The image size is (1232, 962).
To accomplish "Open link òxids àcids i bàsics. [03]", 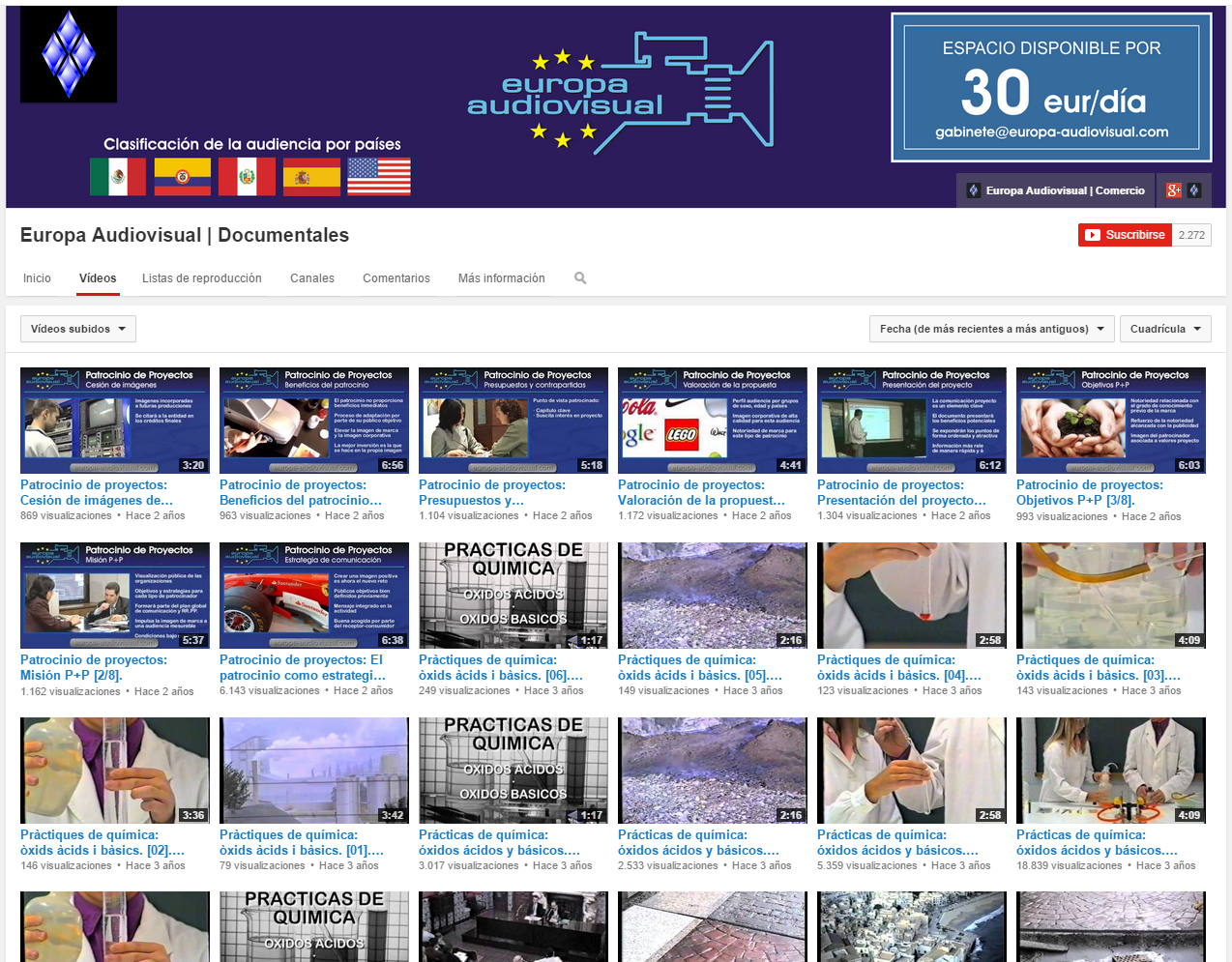I will pyautogui.click(x=1099, y=668).
